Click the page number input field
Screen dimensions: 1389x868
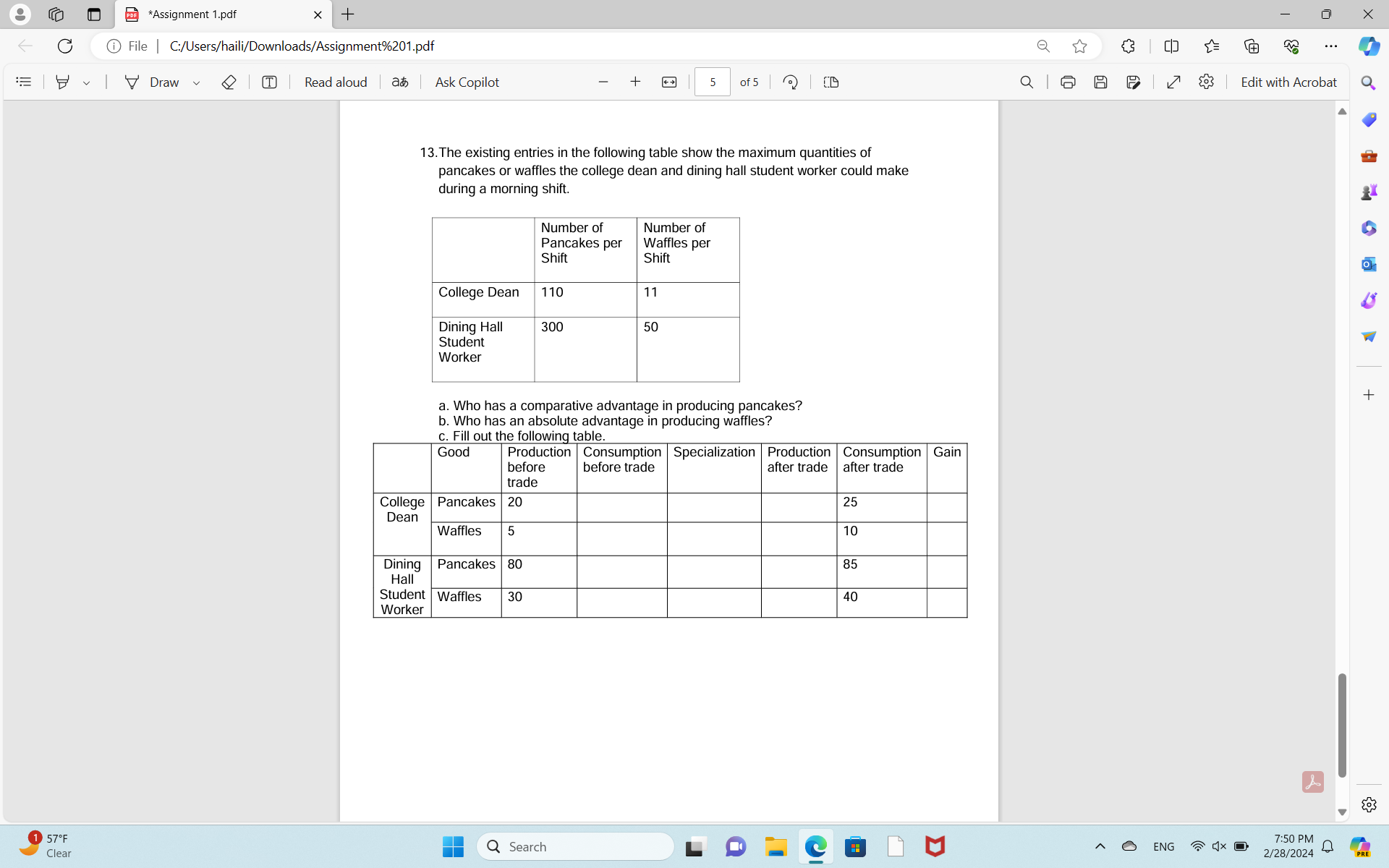[712, 82]
